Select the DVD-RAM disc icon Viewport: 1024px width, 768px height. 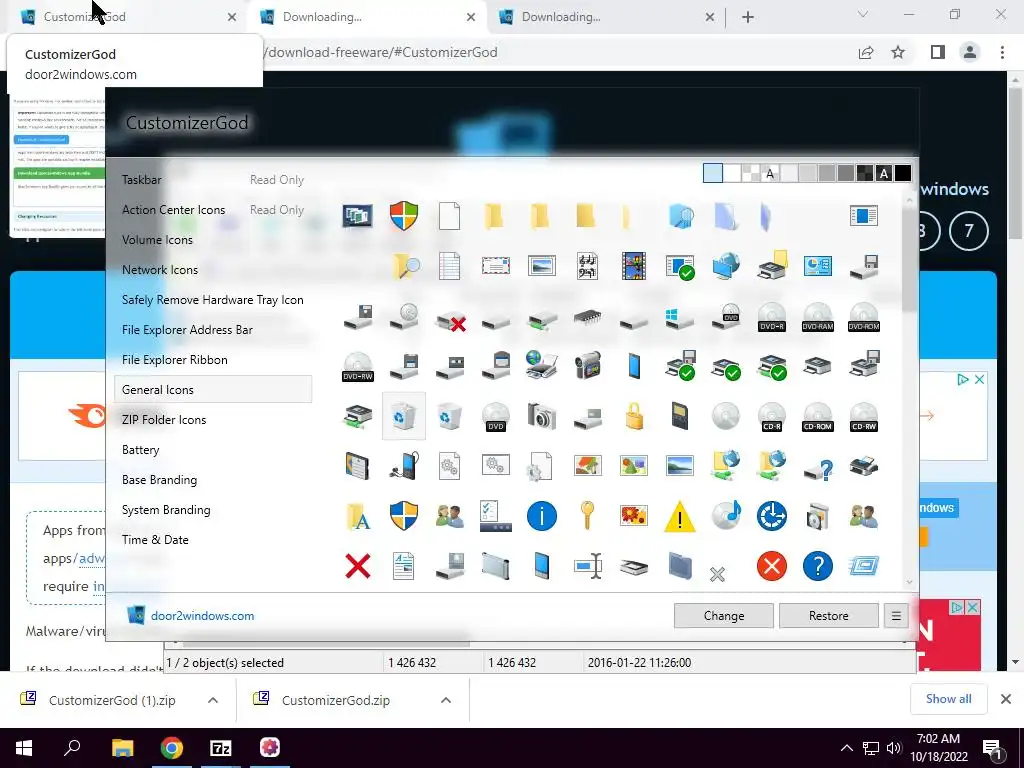(818, 317)
